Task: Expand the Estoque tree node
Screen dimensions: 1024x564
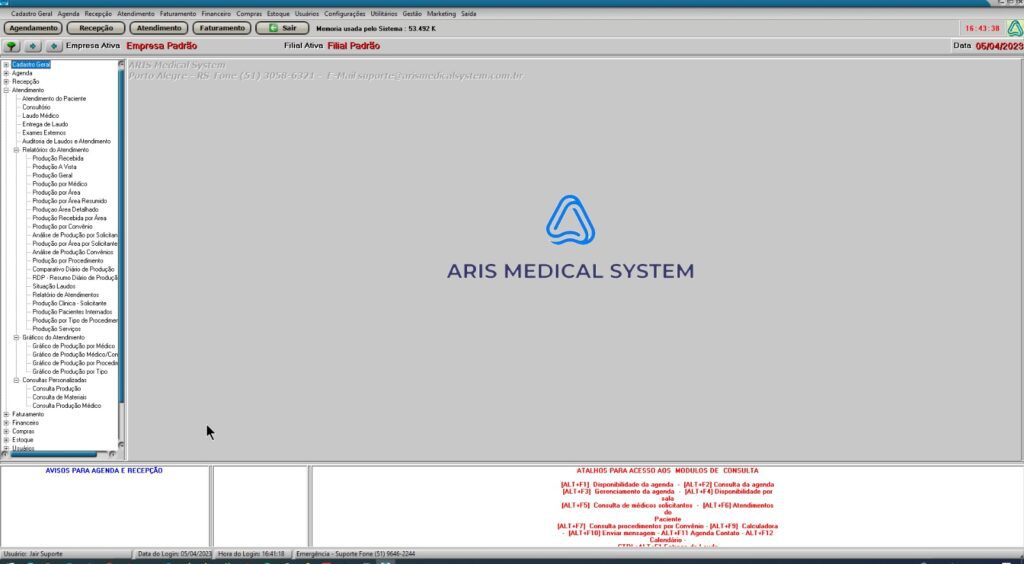Action: tap(6, 439)
